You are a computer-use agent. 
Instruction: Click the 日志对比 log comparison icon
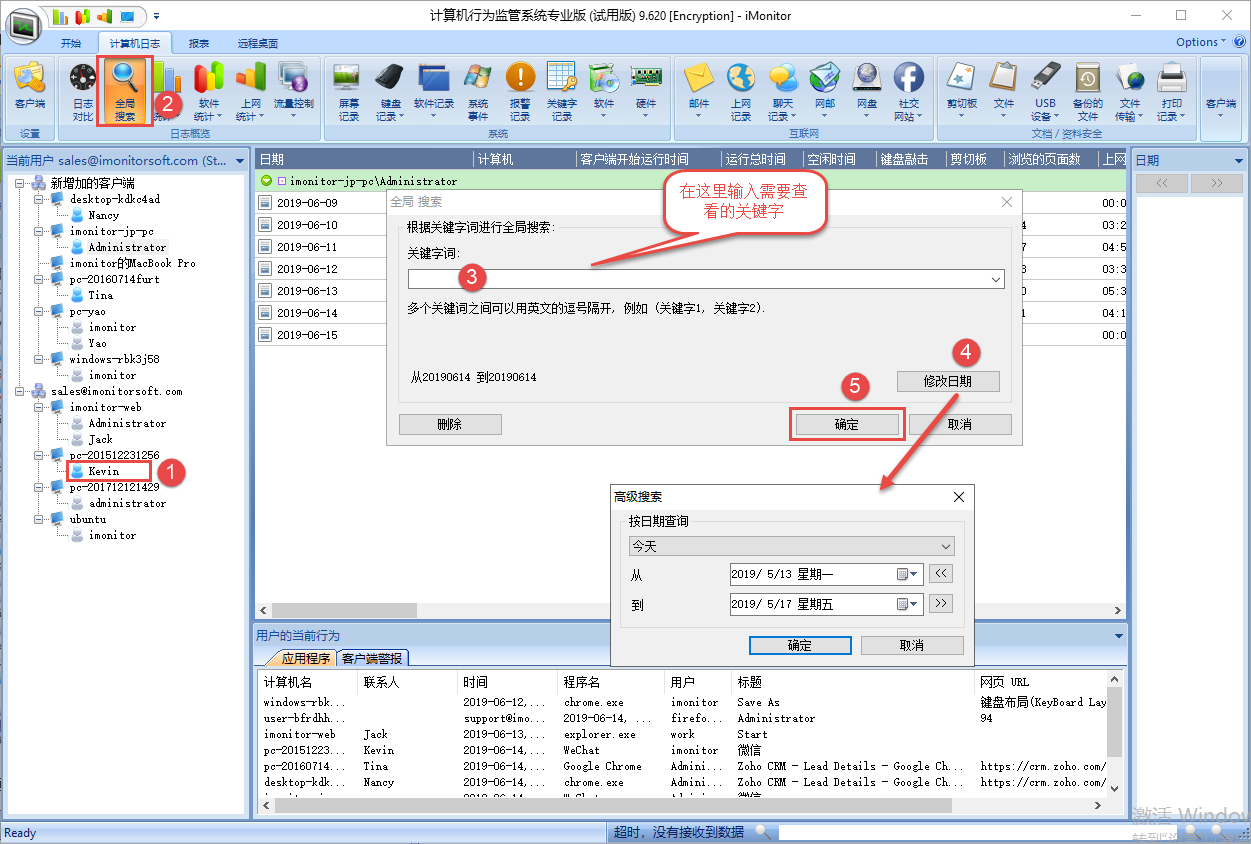tap(82, 90)
